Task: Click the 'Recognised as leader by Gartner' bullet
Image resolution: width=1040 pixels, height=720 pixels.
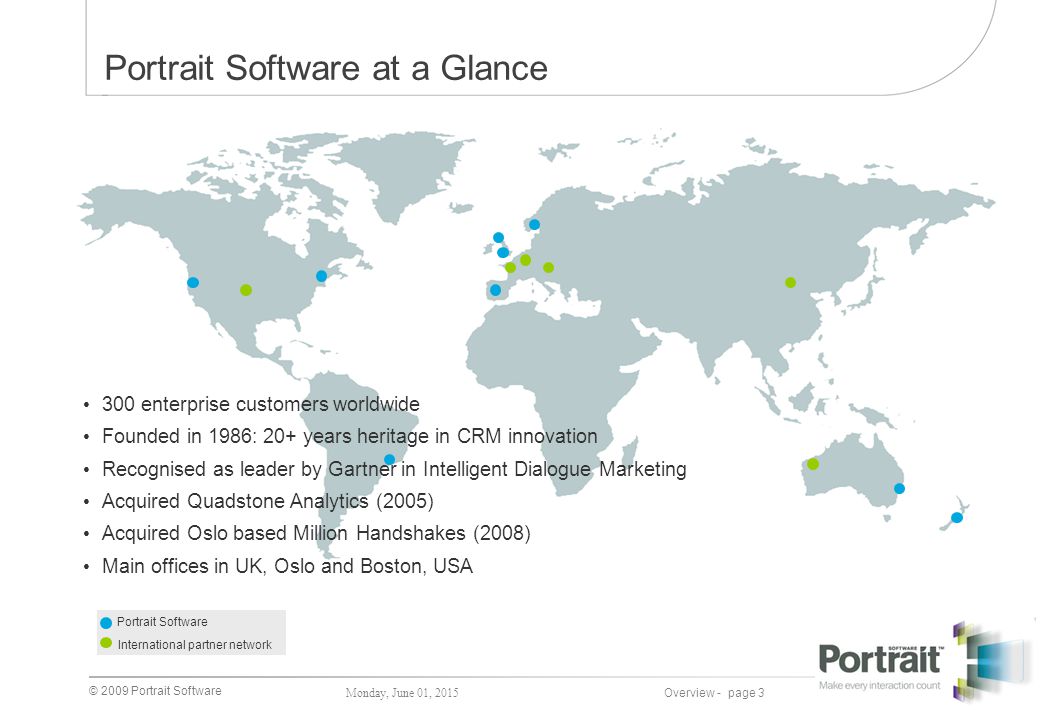Action: (x=394, y=469)
